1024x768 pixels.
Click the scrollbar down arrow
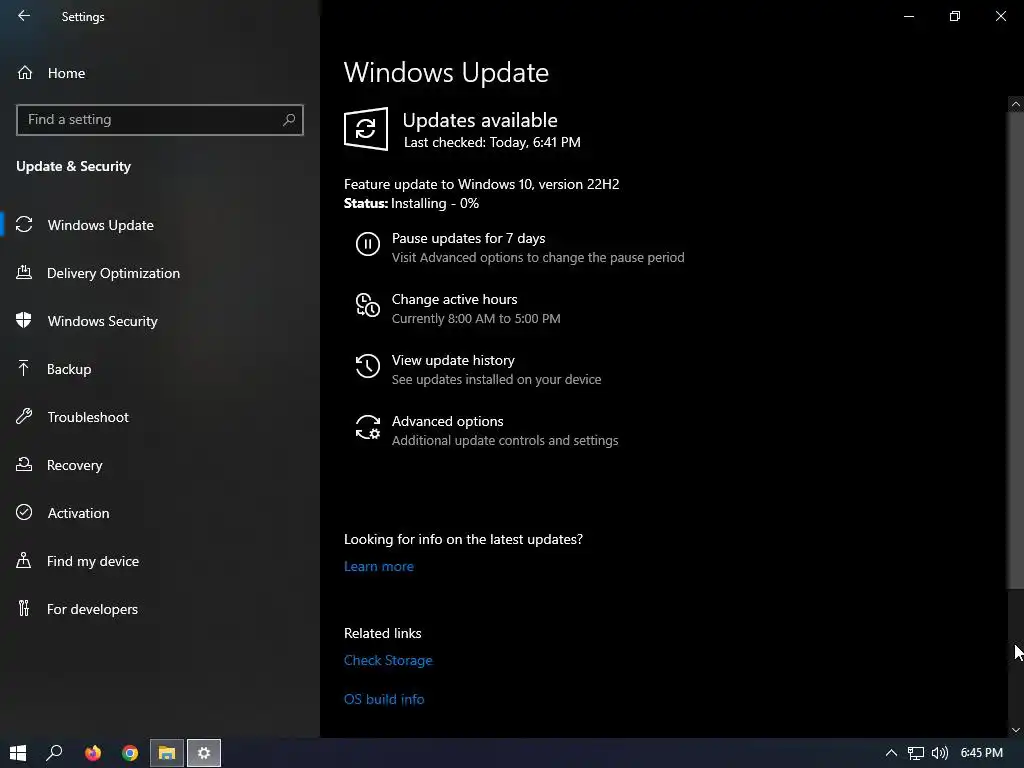(1016, 730)
